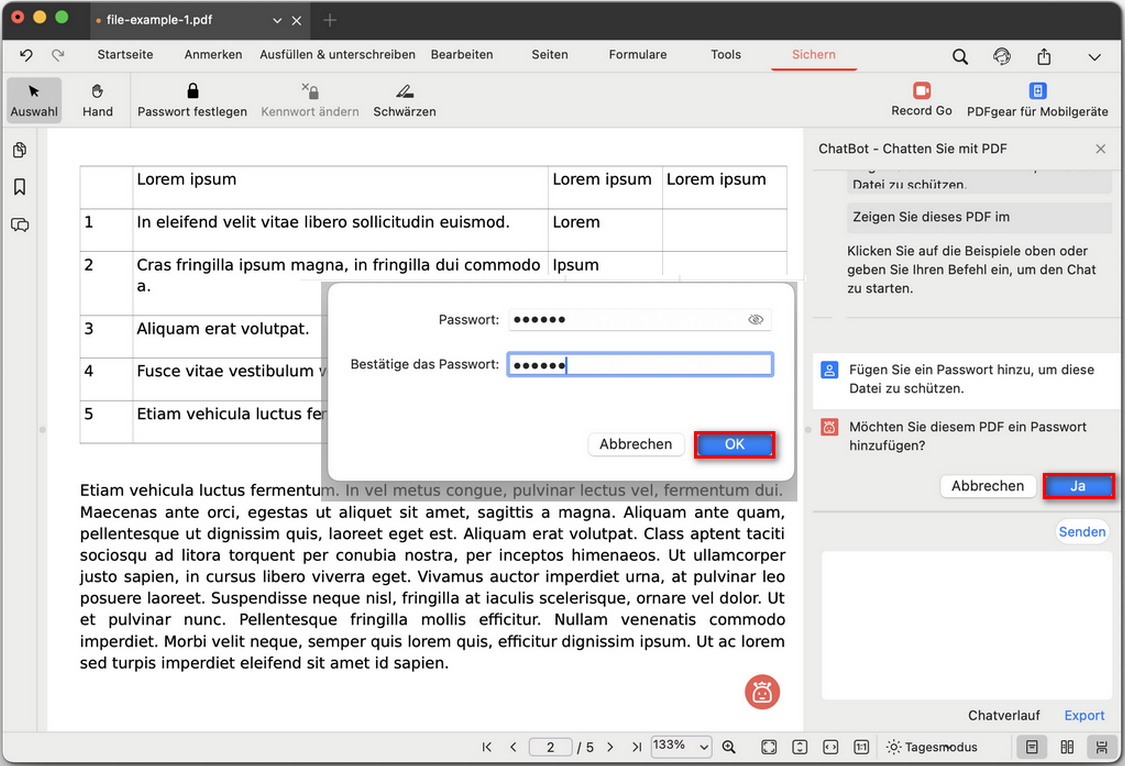Select the Hand tool
The width and height of the screenshot is (1125, 766).
[97, 98]
